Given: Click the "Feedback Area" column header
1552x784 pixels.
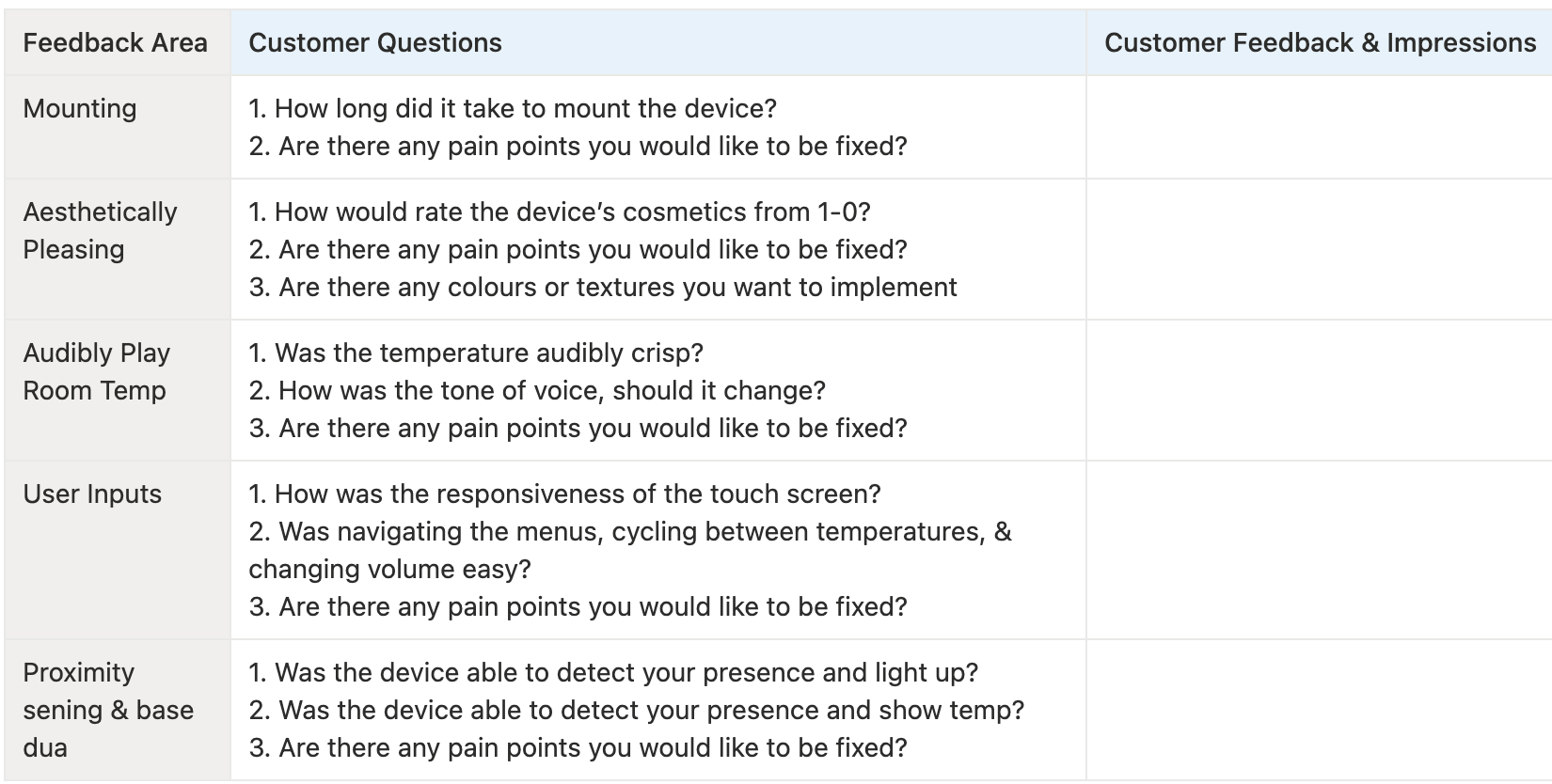Looking at the screenshot, I should (115, 43).
